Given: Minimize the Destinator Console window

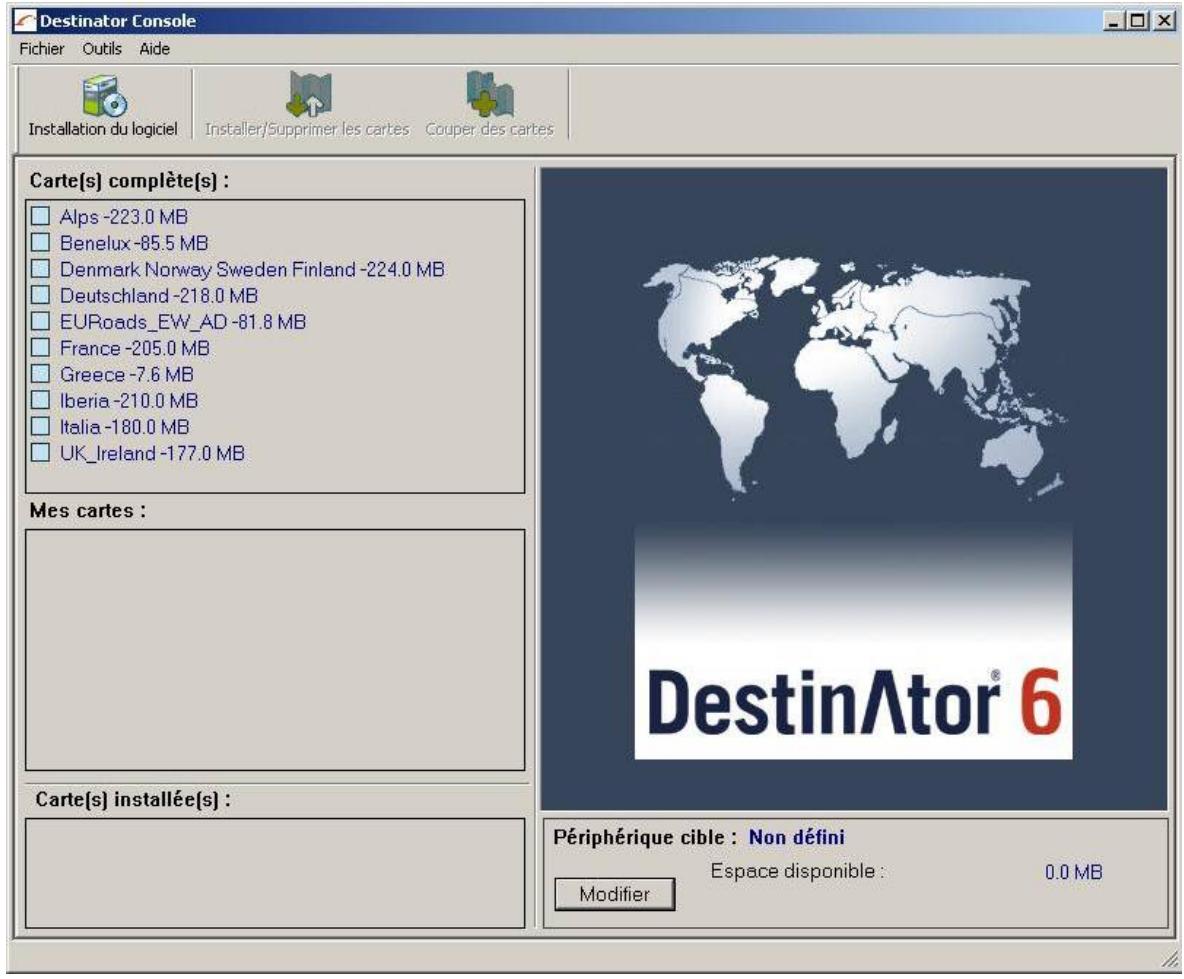Looking at the screenshot, I should (1113, 21).
